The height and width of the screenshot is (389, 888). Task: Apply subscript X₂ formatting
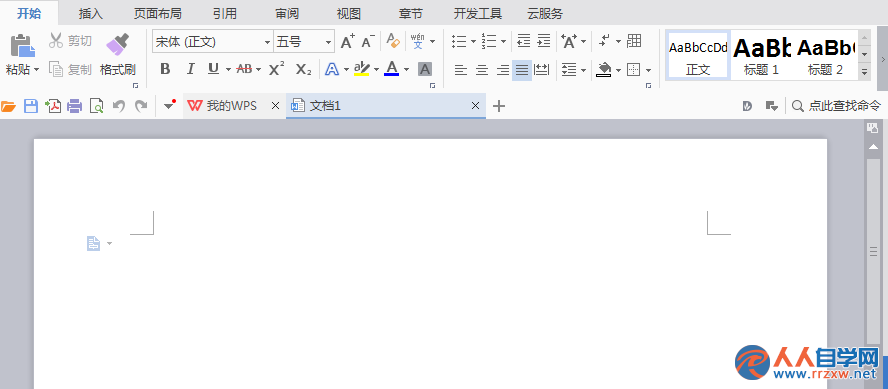(x=304, y=69)
